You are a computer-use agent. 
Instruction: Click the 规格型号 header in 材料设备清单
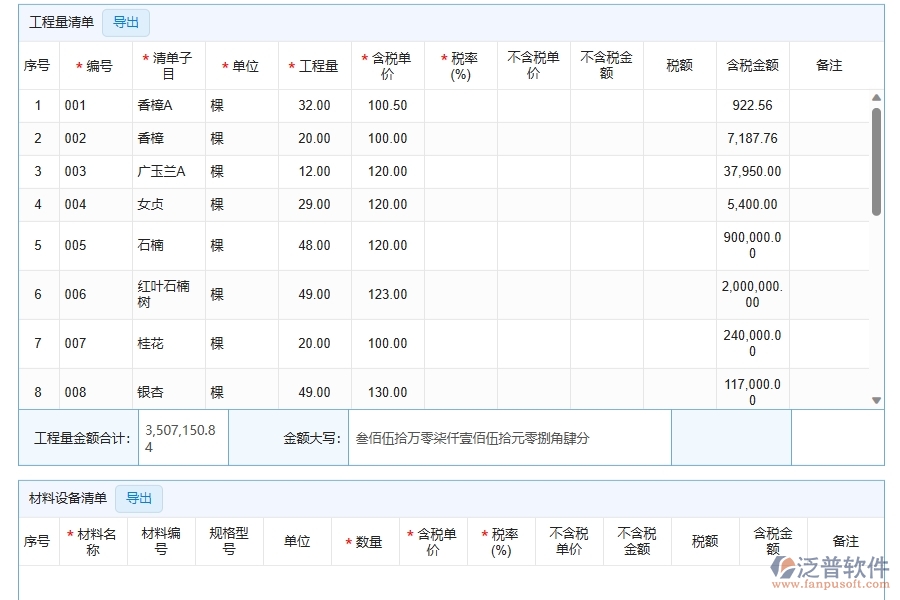(230, 540)
